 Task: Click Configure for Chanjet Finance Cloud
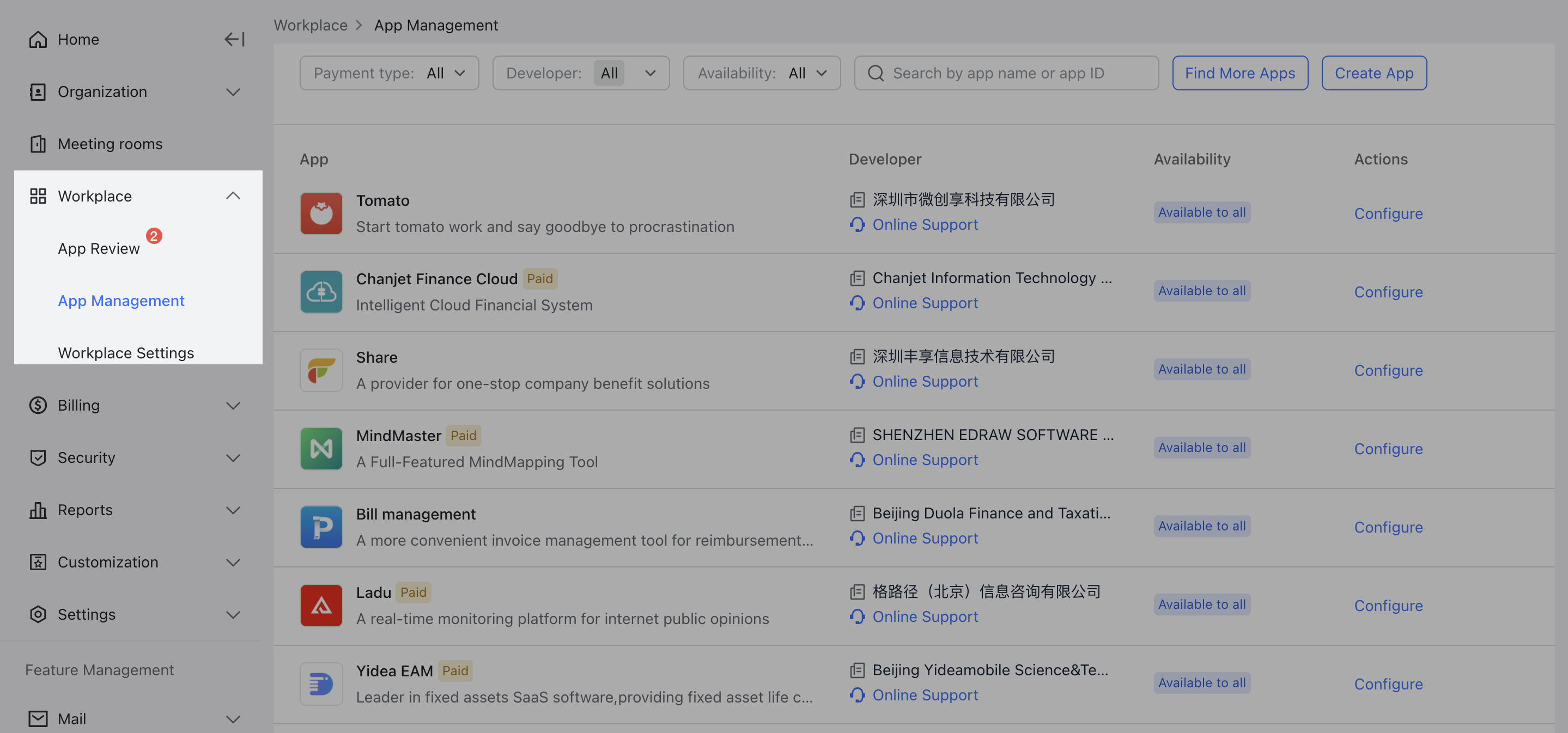[1388, 292]
